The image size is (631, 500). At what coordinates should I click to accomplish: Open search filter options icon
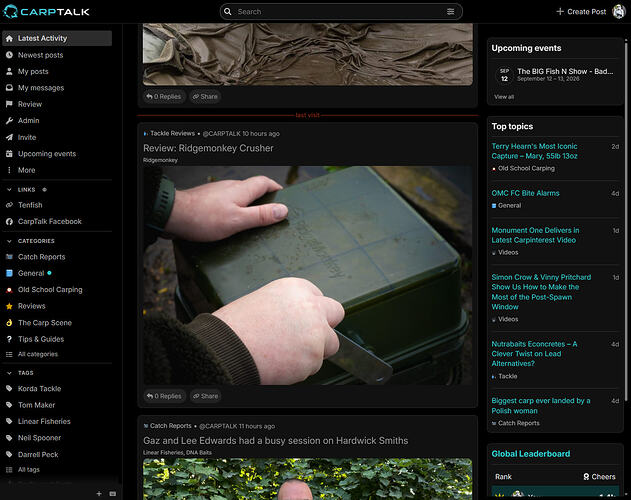click(x=451, y=12)
